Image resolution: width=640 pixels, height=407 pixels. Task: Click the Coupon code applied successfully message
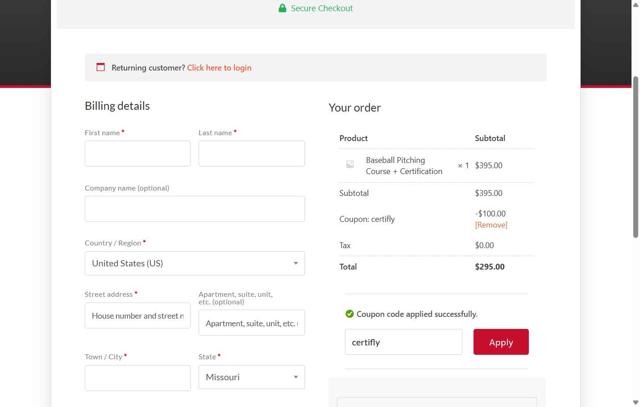pos(417,314)
